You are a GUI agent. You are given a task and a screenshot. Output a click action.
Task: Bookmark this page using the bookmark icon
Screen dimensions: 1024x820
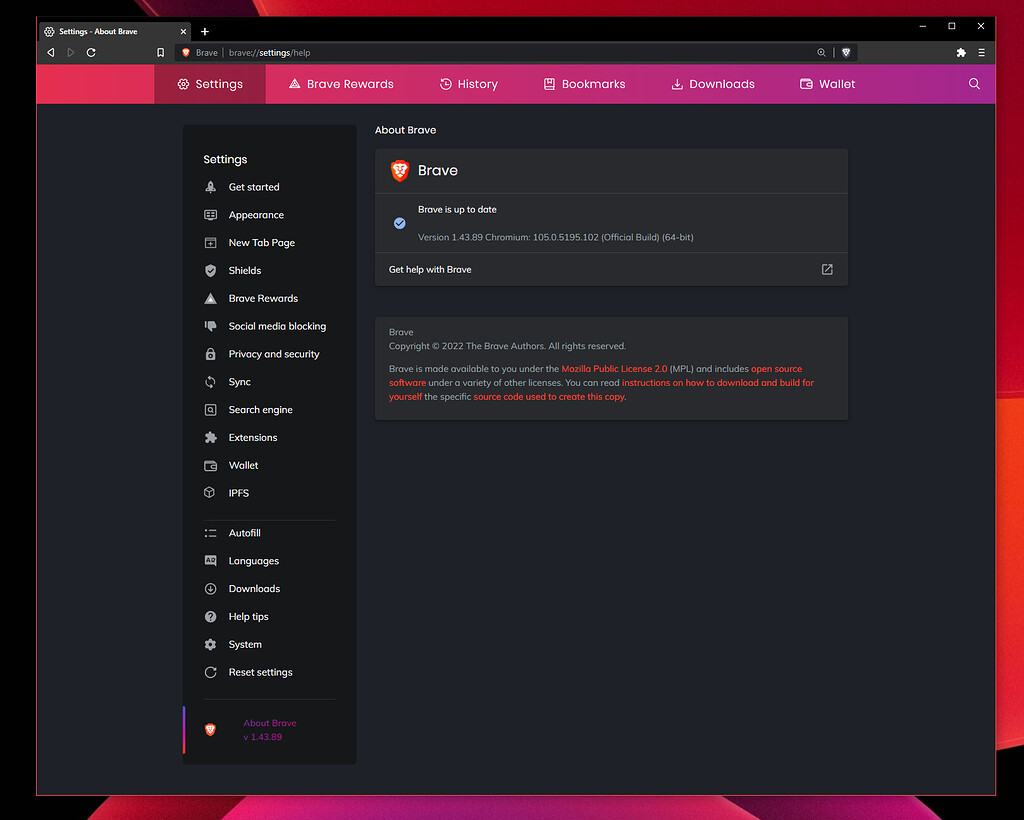tap(160, 52)
